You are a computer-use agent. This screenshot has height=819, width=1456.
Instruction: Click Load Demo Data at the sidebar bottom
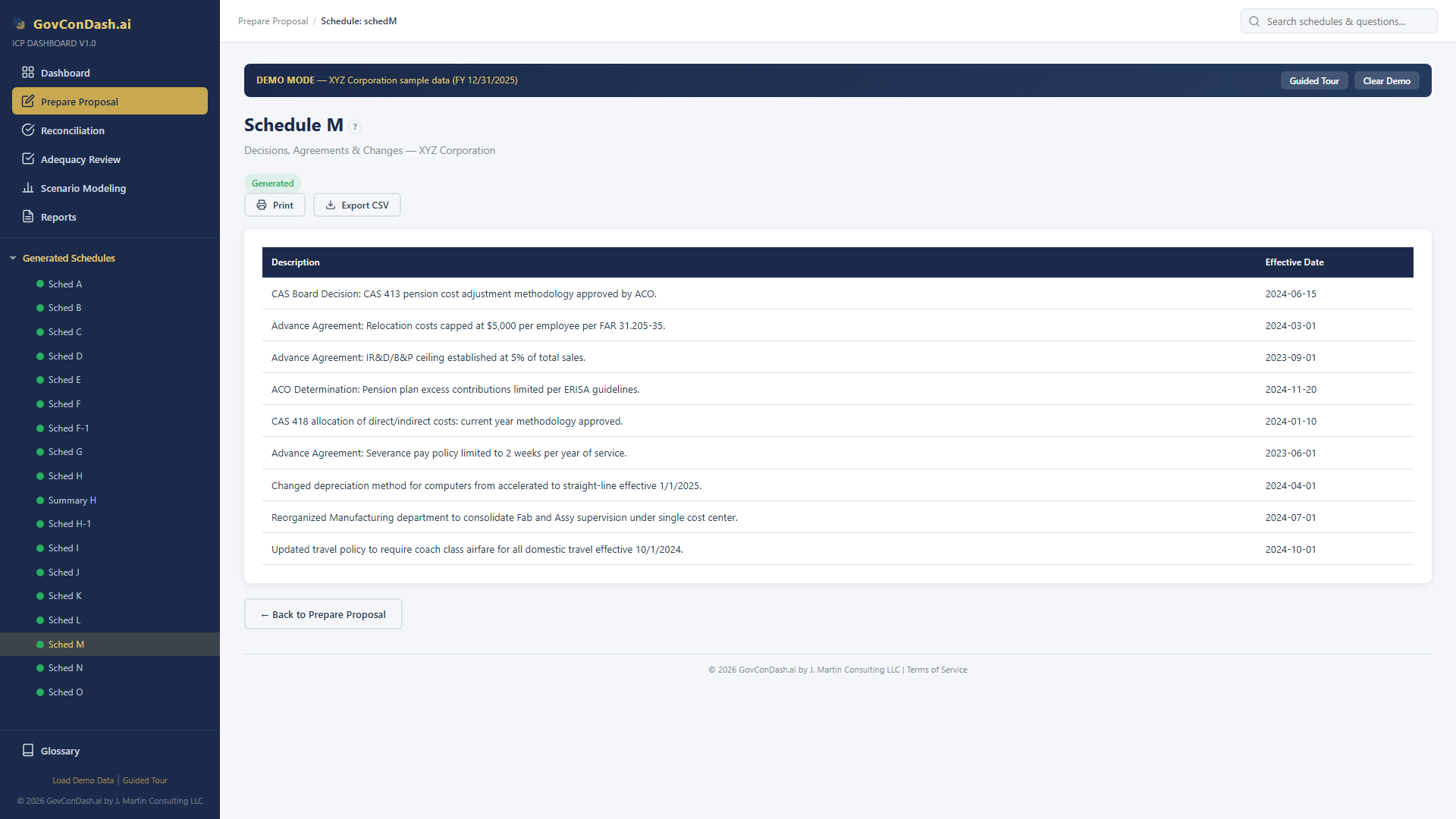83,780
